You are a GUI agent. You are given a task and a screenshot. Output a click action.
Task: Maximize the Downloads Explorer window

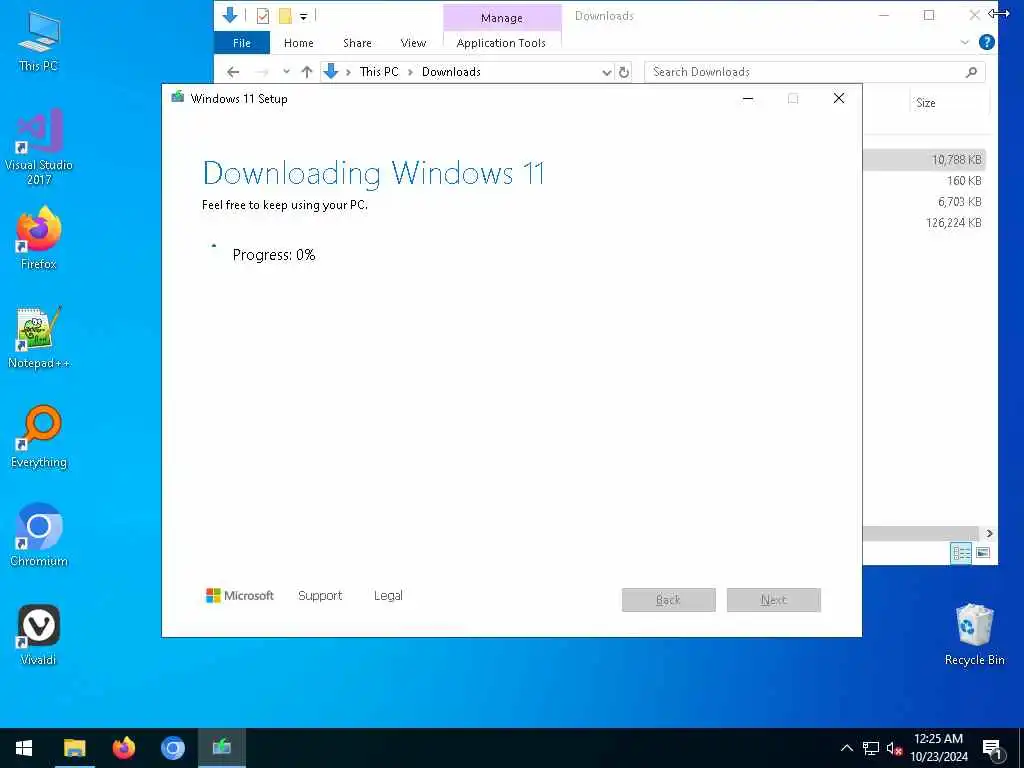[929, 15]
